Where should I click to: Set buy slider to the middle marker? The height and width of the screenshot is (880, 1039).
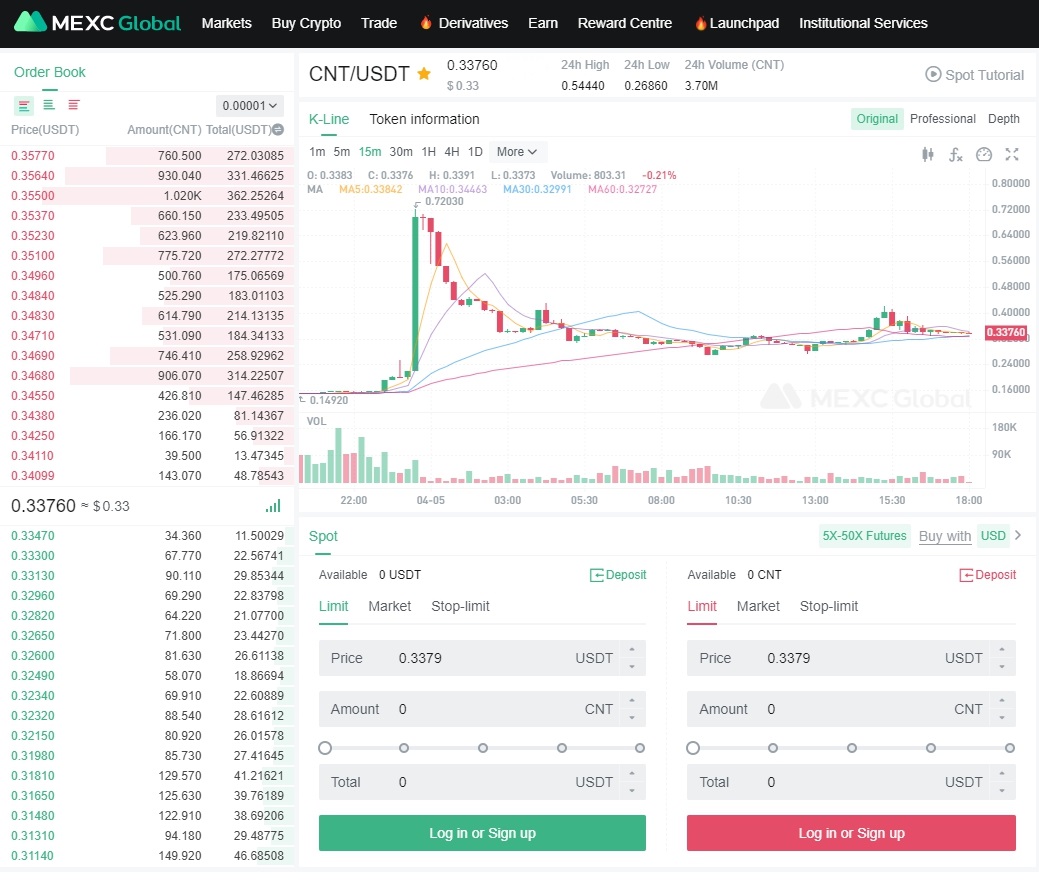point(482,748)
